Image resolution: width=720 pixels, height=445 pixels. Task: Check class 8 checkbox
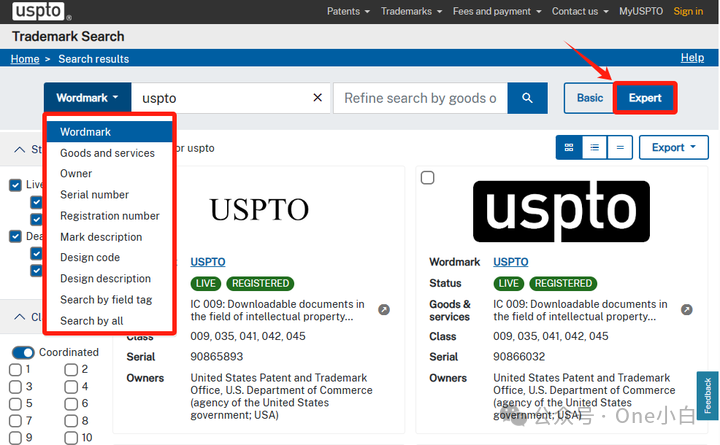[71, 421]
